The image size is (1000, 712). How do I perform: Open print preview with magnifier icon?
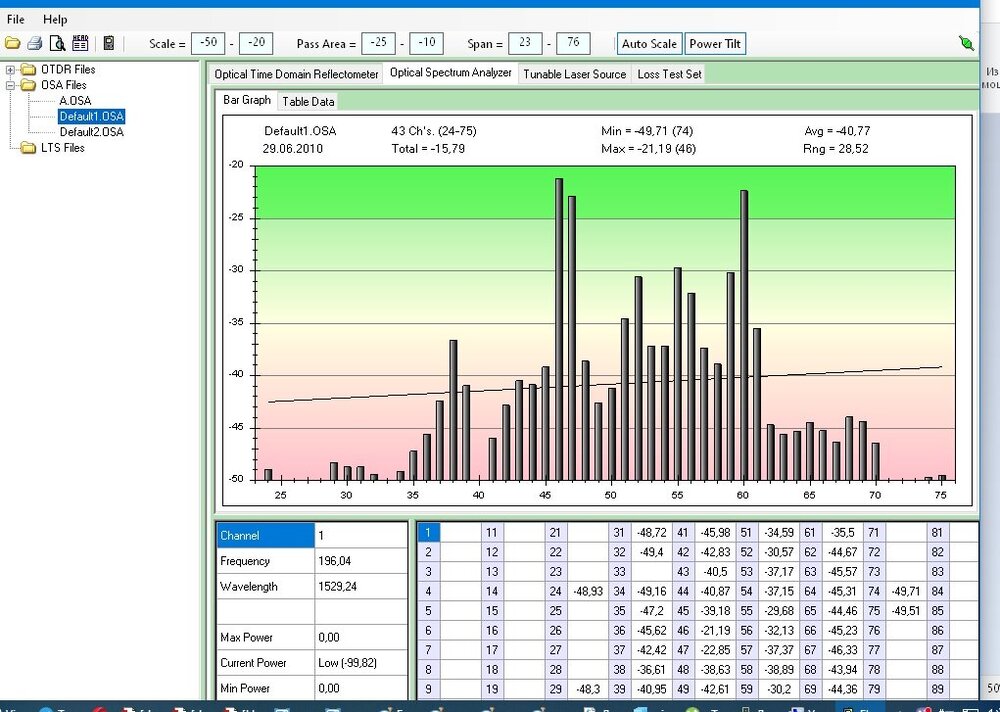point(58,43)
